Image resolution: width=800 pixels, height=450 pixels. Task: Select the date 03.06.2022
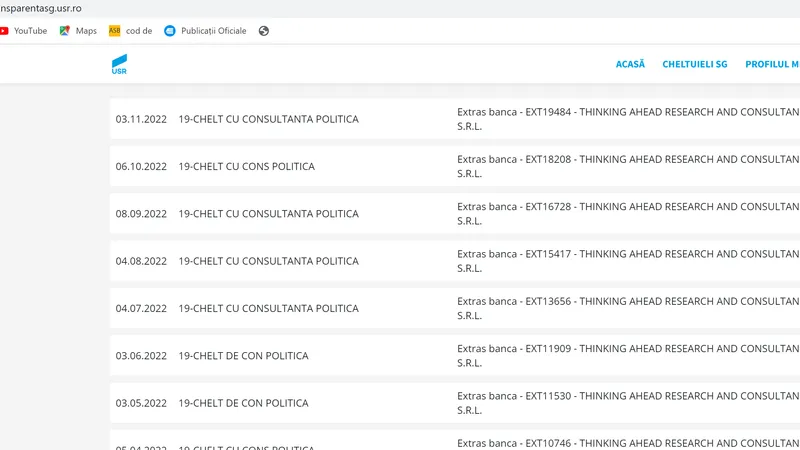[141, 356]
